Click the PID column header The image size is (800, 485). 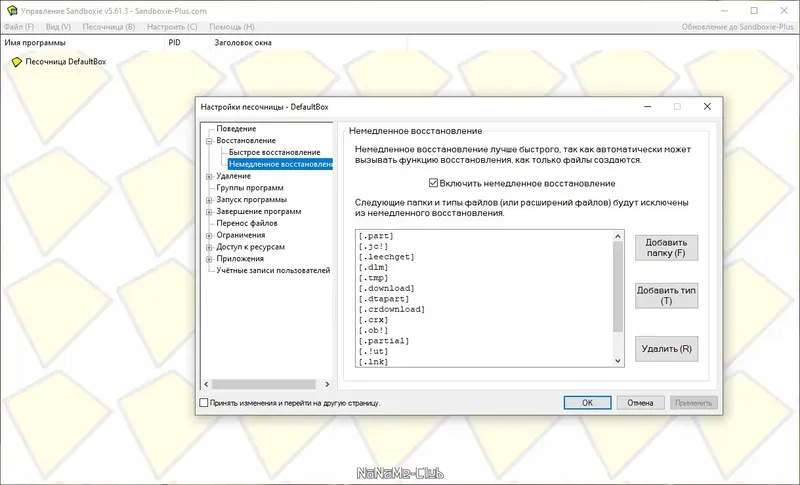pyautogui.click(x=186, y=43)
